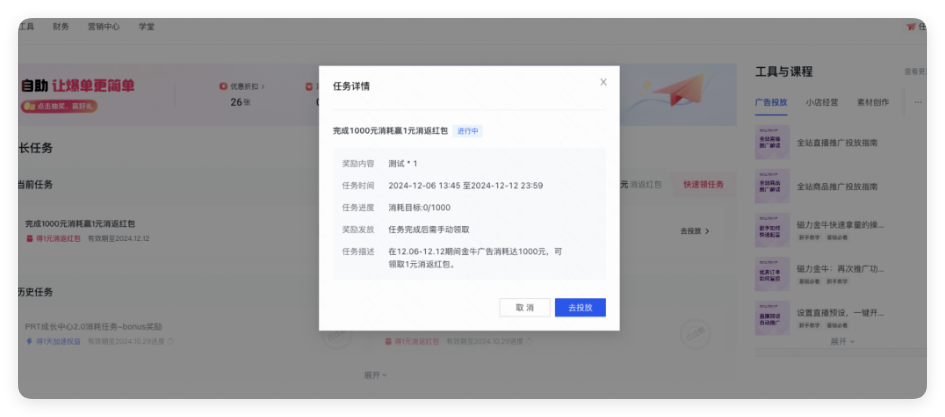The width and height of the screenshot is (945, 417).
Task: Click the 任务完成后需手动领取 text
Action: [x=429, y=230]
